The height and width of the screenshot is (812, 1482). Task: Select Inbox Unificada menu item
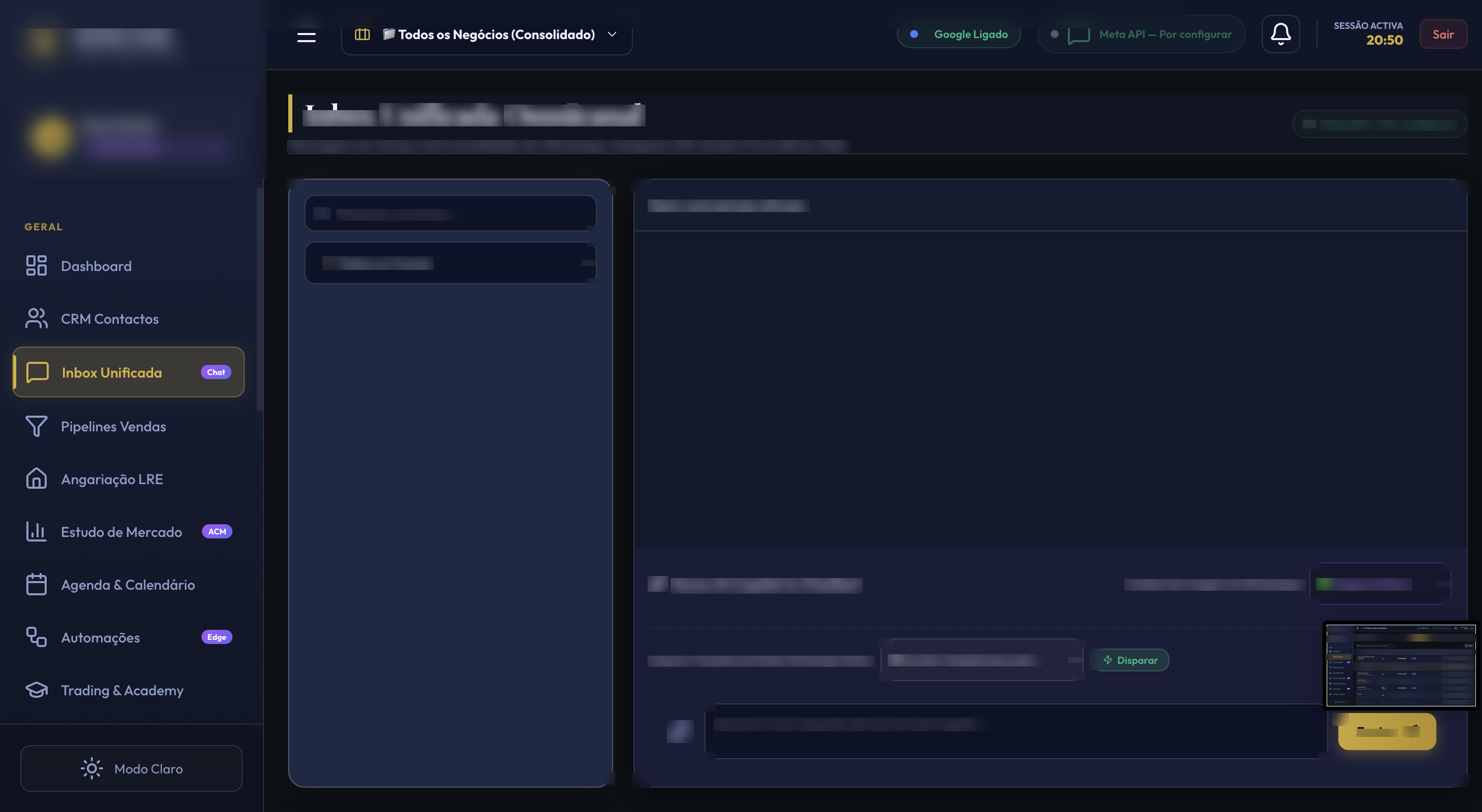coord(129,372)
